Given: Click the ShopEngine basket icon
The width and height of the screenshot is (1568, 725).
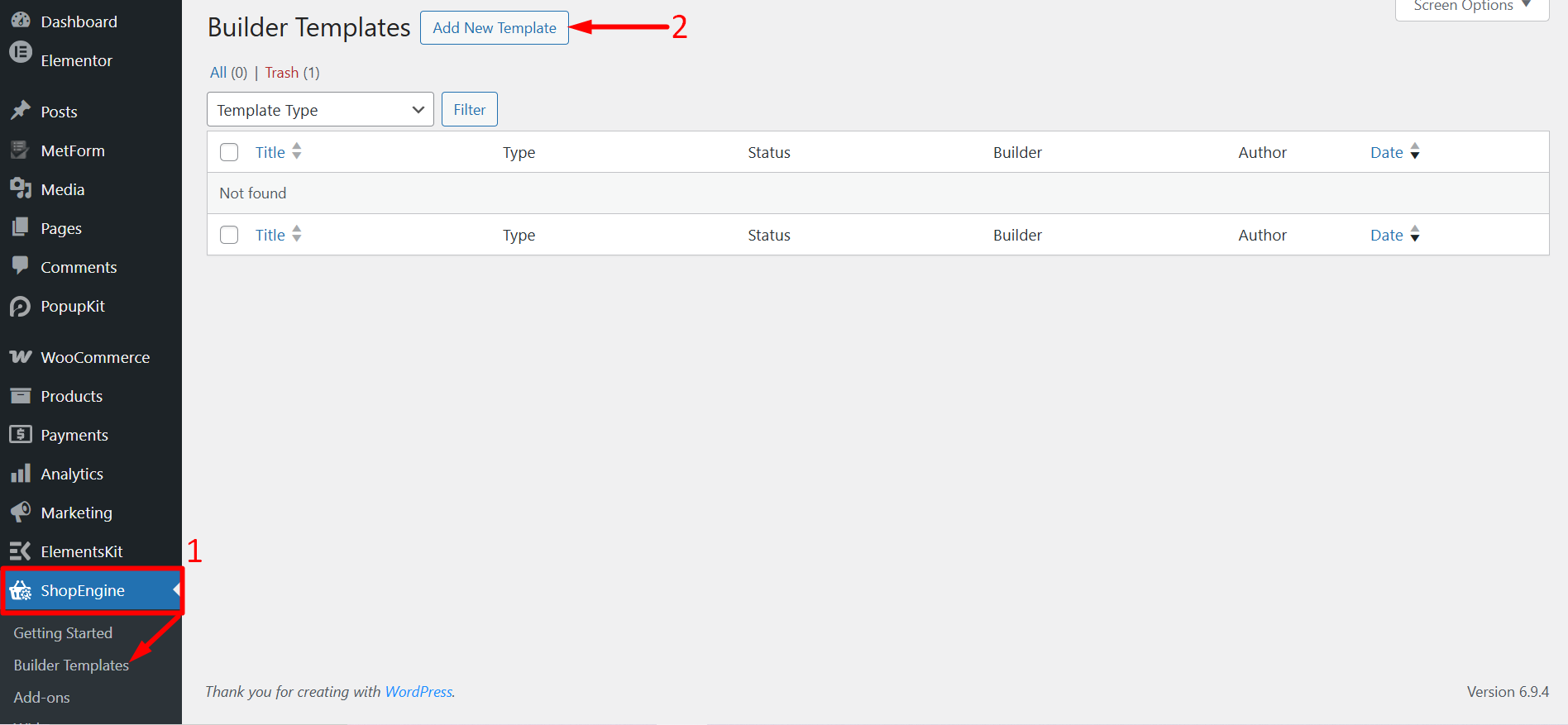Looking at the screenshot, I should click(x=21, y=590).
